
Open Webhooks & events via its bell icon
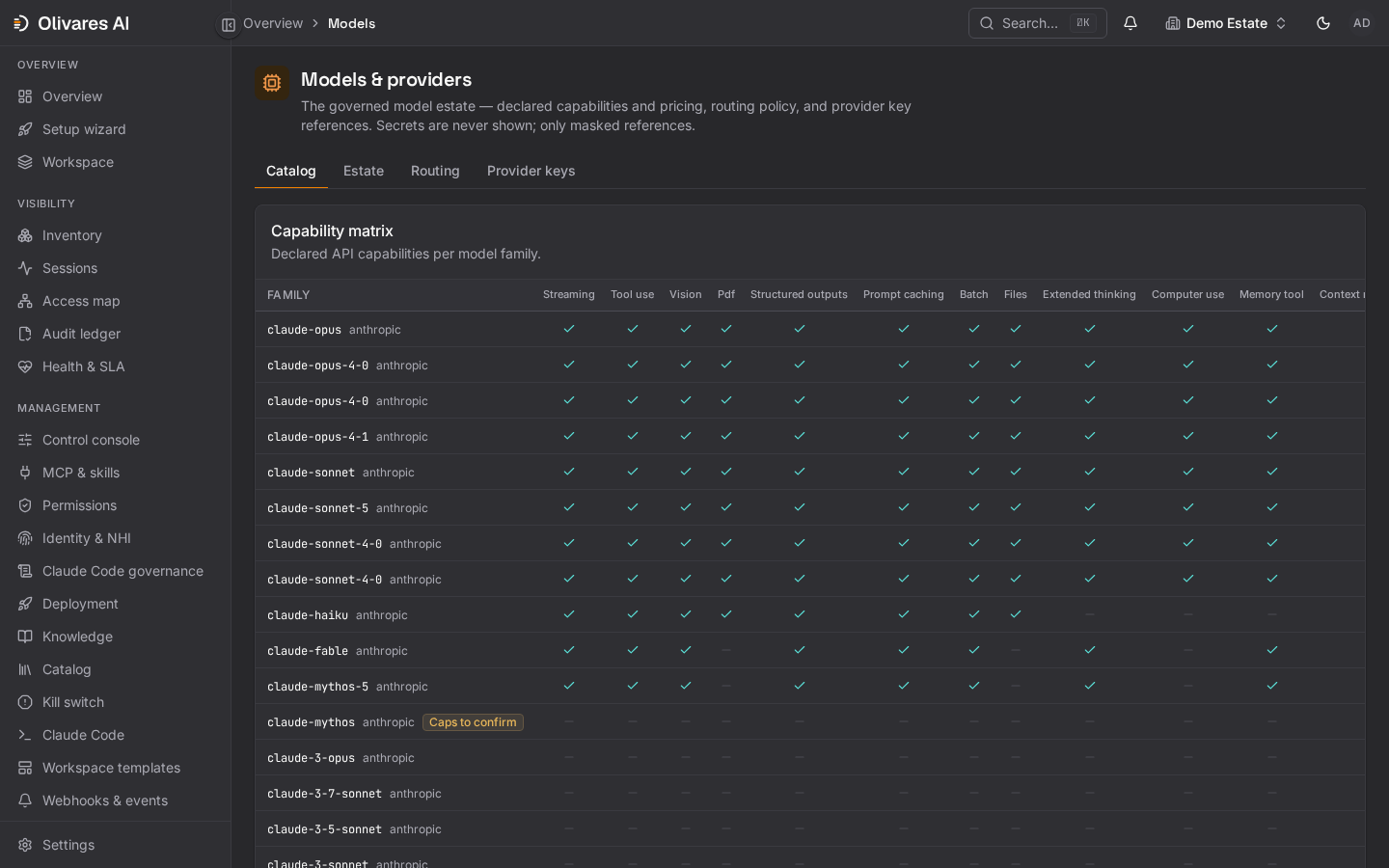point(25,800)
